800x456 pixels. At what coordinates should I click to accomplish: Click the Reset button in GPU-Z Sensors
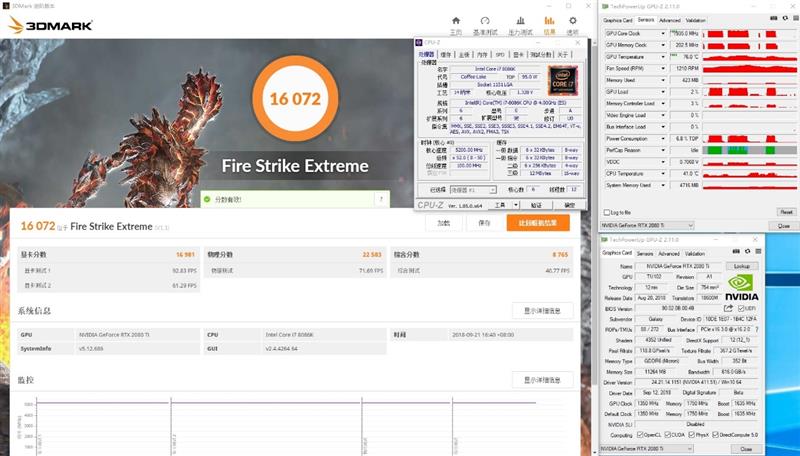click(786, 212)
